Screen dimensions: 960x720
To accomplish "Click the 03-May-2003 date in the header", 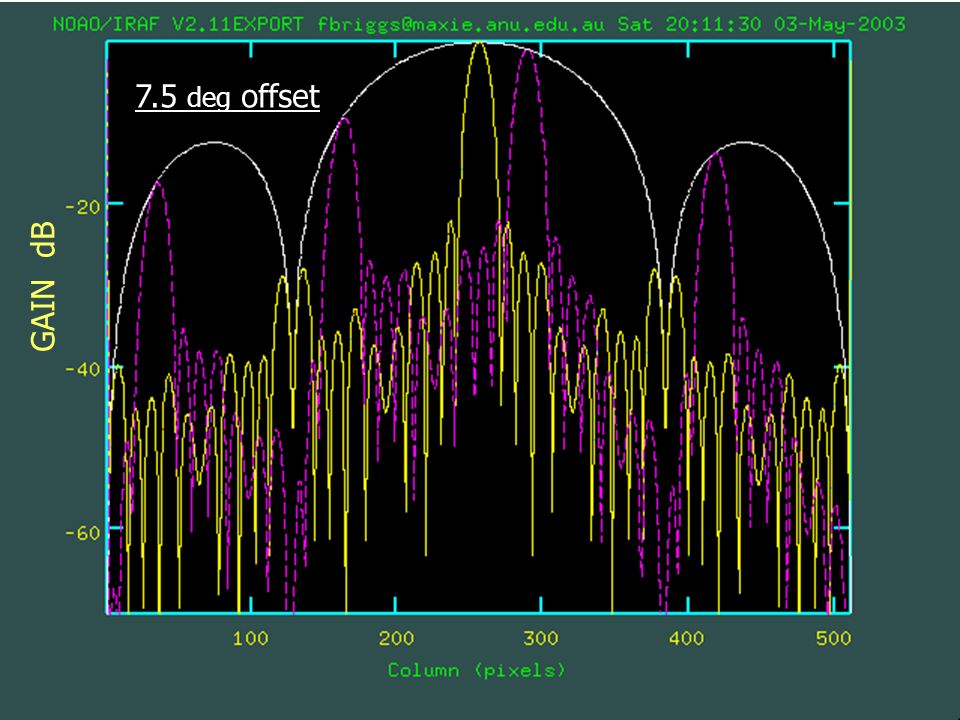I will (x=839, y=24).
